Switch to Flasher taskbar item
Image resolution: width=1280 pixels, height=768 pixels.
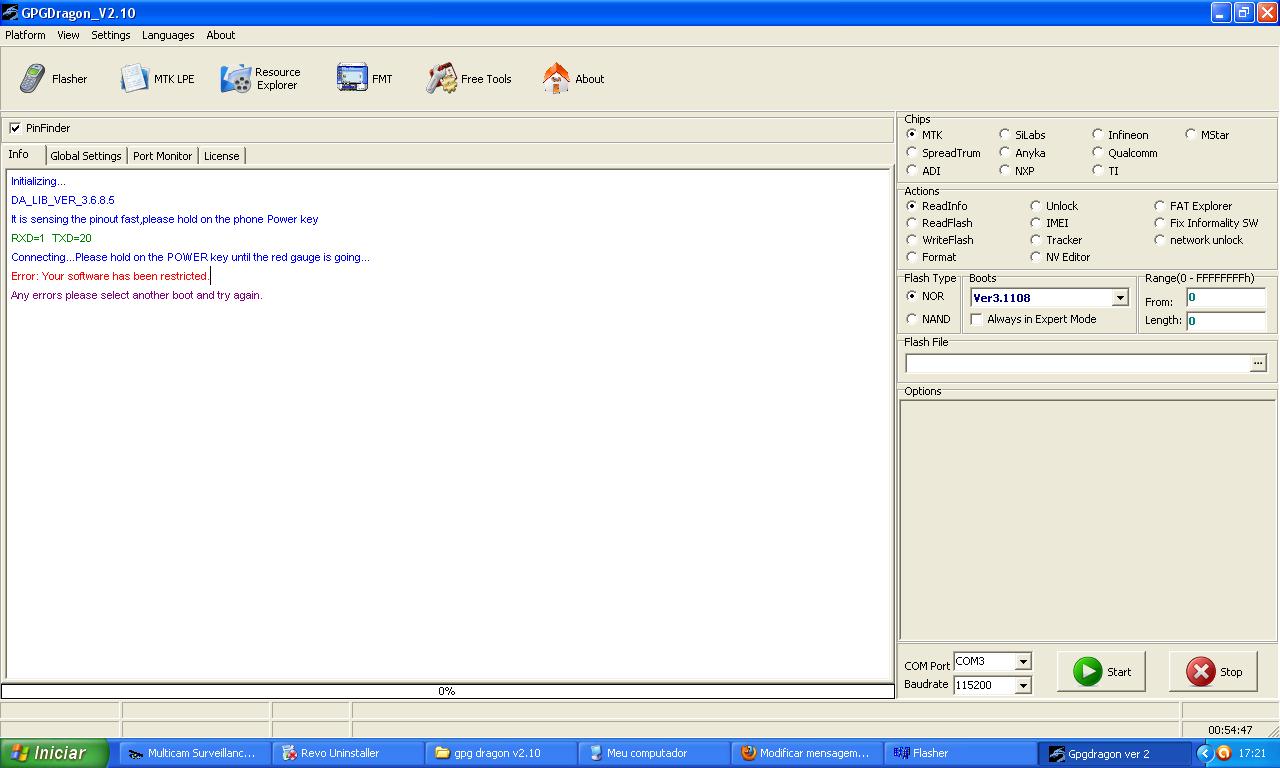coord(959,753)
